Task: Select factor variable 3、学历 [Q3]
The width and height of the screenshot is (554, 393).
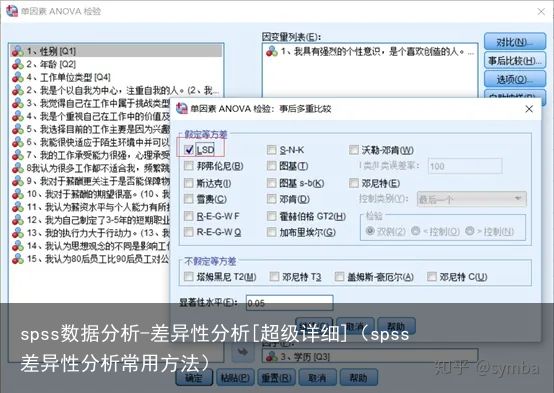Action: coord(370,356)
